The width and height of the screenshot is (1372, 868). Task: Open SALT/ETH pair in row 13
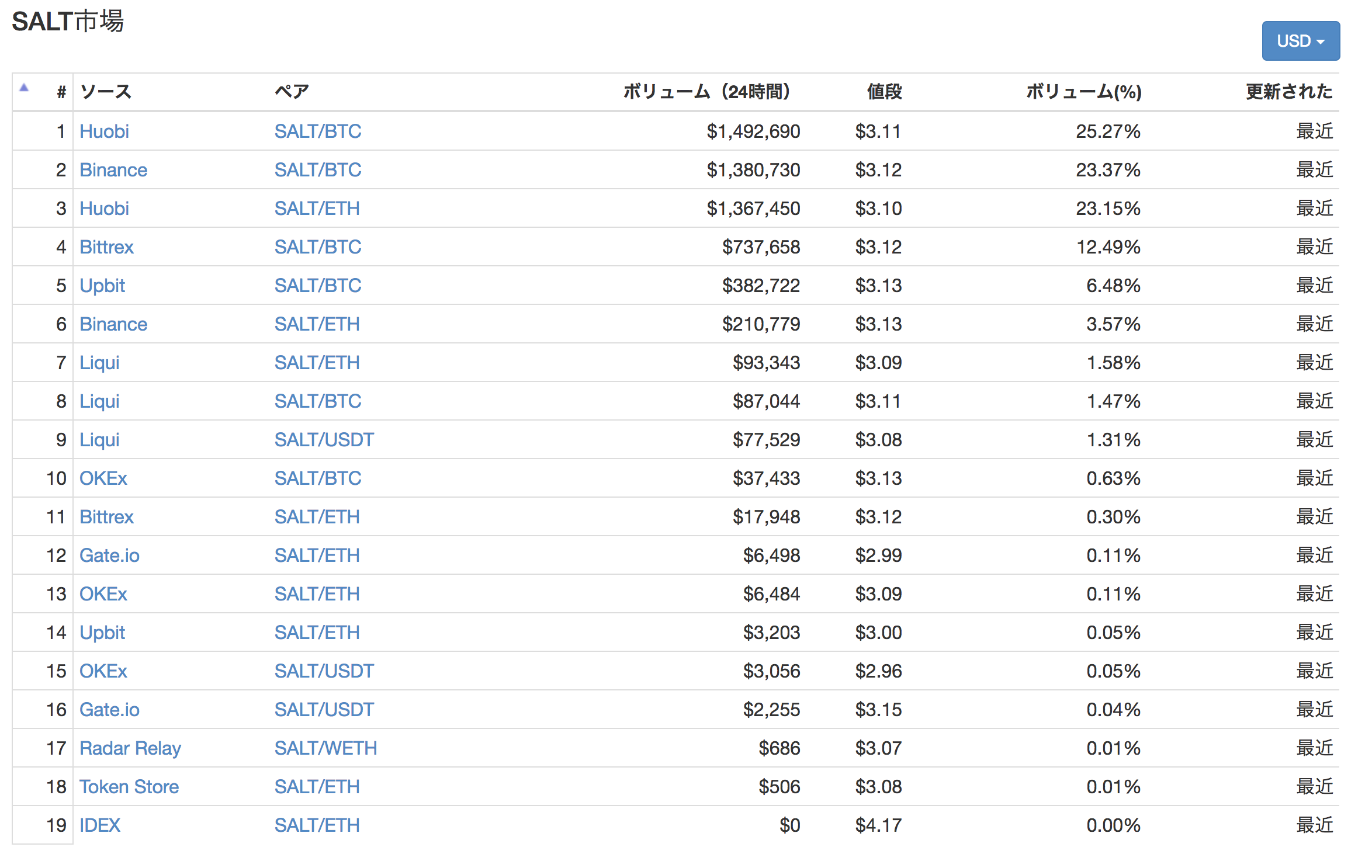pos(317,594)
